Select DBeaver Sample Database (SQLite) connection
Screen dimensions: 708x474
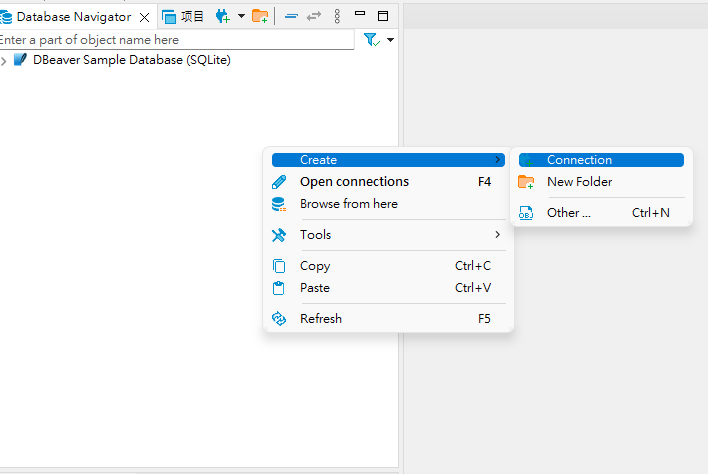click(x=132, y=60)
